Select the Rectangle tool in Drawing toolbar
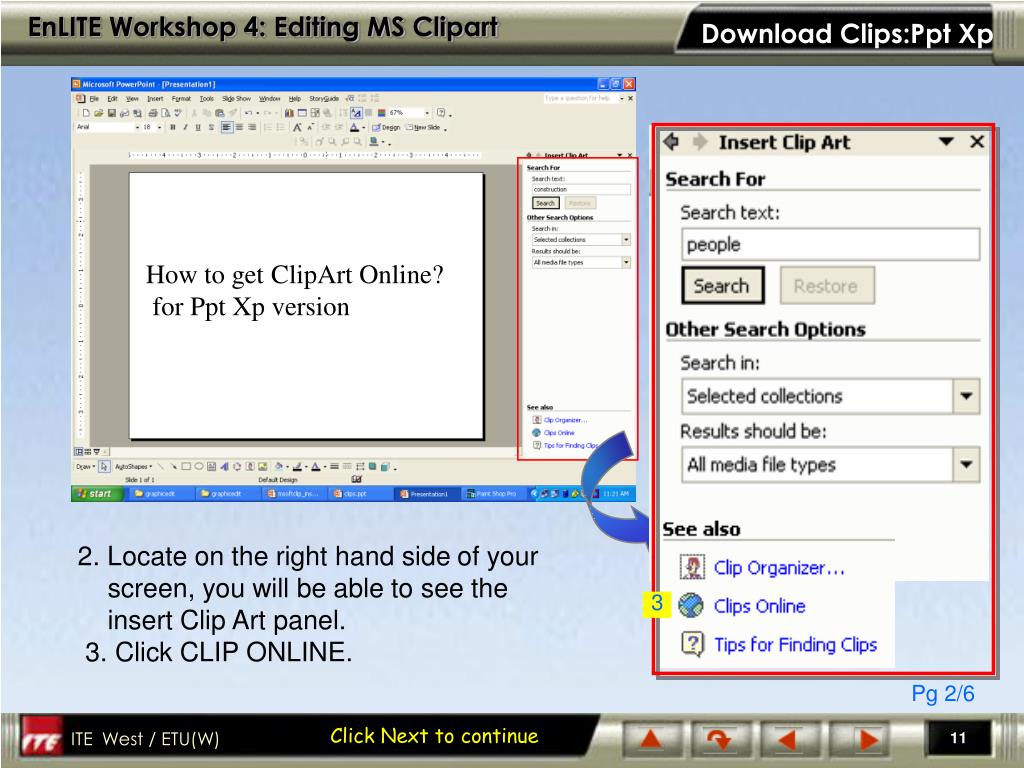Viewport: 1024px width, 768px height. point(186,466)
